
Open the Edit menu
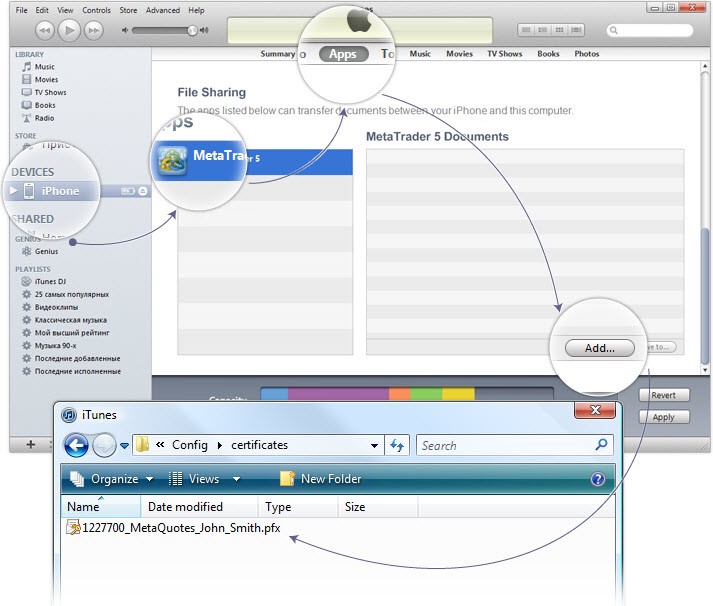(42, 10)
